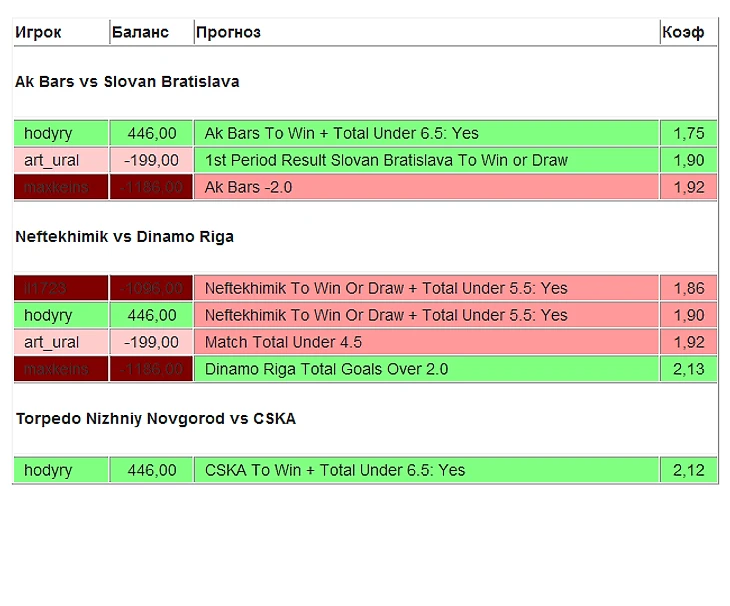The width and height of the screenshot is (730, 606).
Task: Click 446,00 in the CSKA To Win row
Action: (152, 470)
